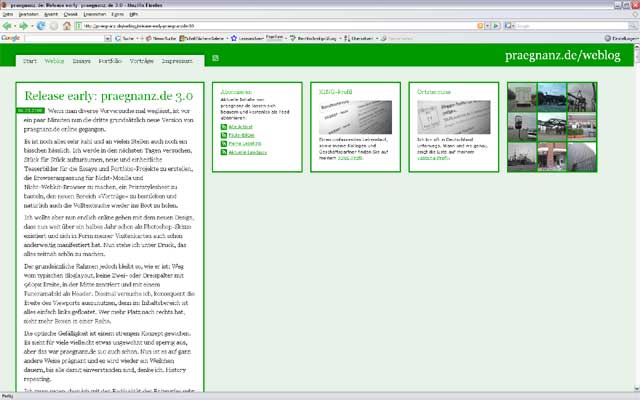This screenshot has width=640, height=400.
Task: Open the Impressum navigation tab
Action: coord(177,61)
